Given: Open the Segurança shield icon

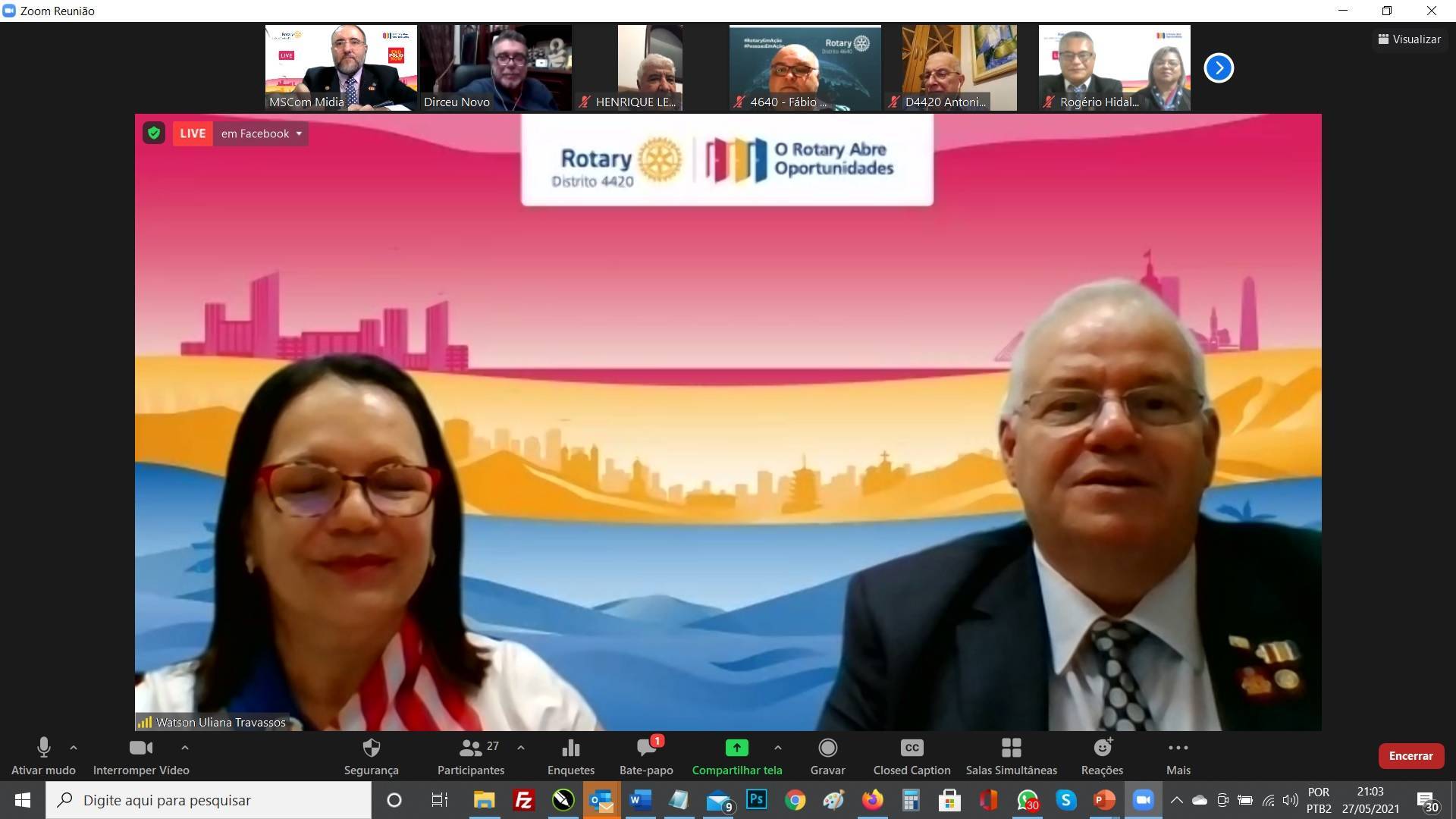Looking at the screenshot, I should click(371, 748).
